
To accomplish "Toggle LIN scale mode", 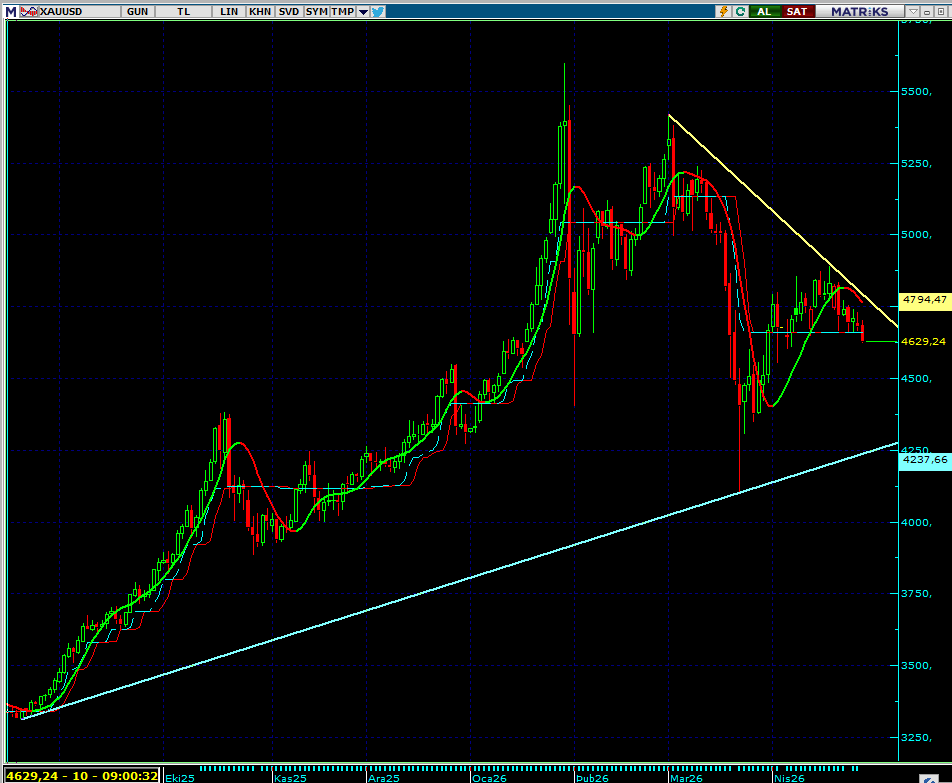I will (229, 12).
